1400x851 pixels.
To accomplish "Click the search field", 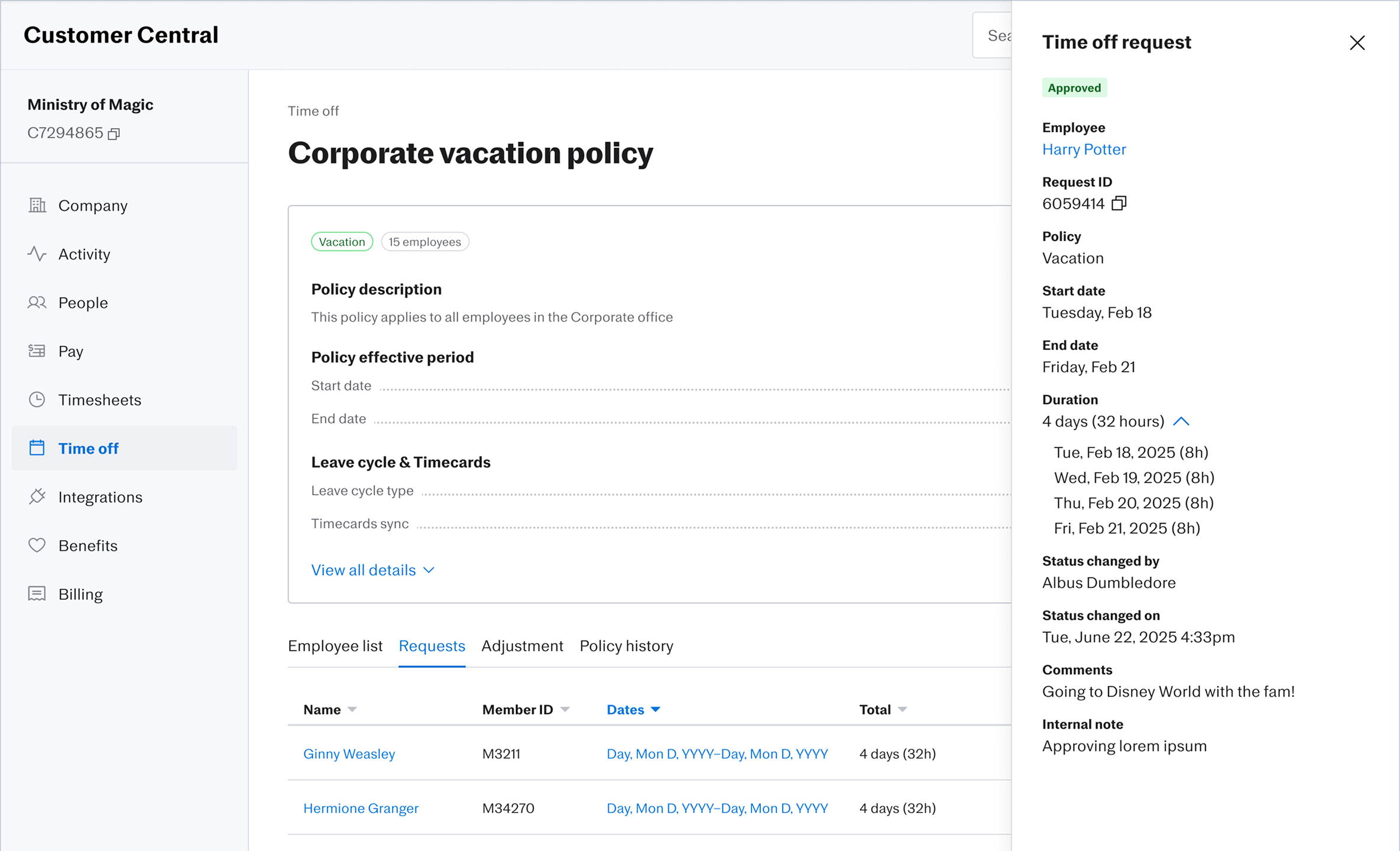I will coord(993,35).
